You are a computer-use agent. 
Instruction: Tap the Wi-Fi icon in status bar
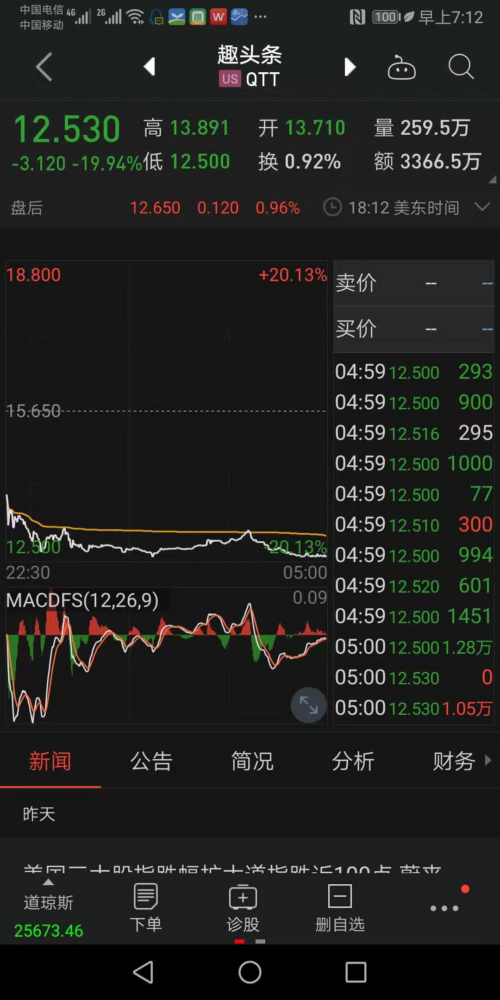click(135, 17)
